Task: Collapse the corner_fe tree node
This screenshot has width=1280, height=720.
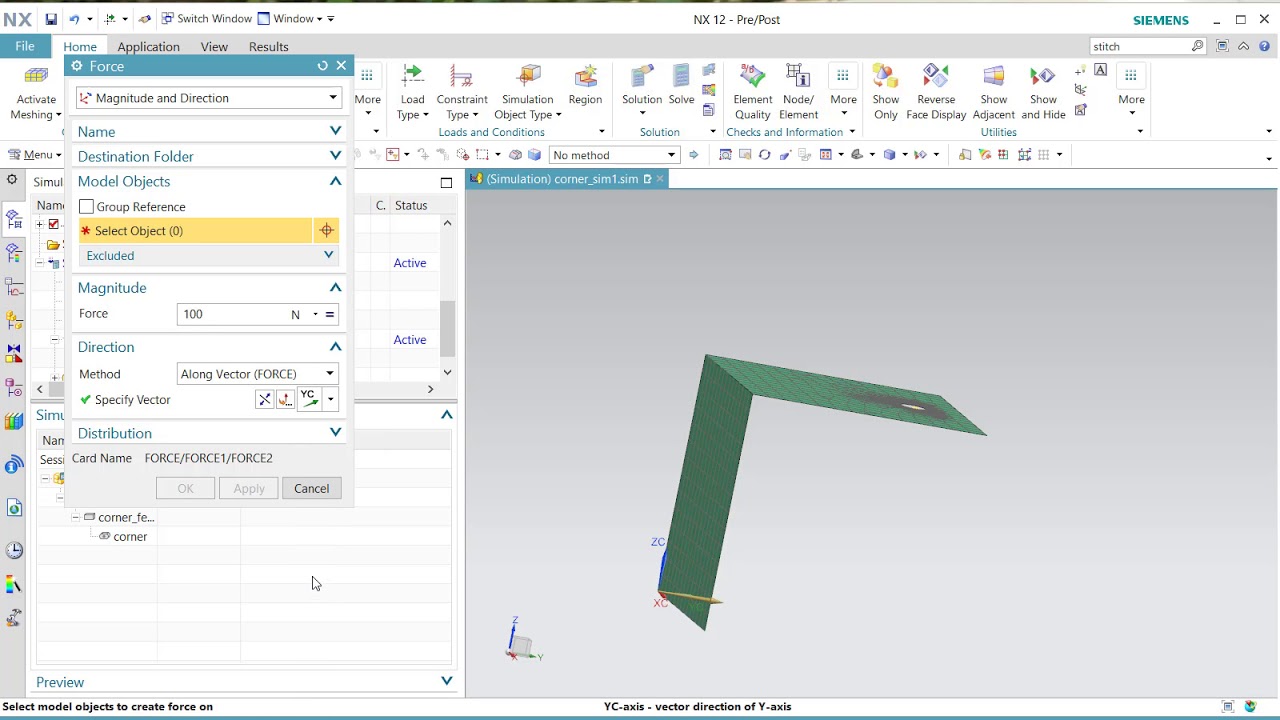Action: tap(75, 518)
